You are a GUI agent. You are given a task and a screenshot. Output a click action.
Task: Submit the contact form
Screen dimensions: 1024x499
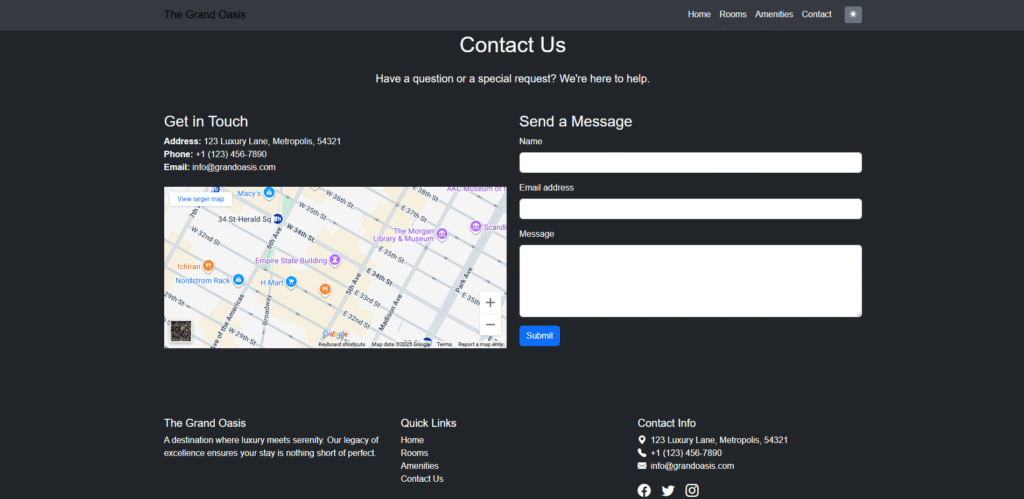click(539, 336)
